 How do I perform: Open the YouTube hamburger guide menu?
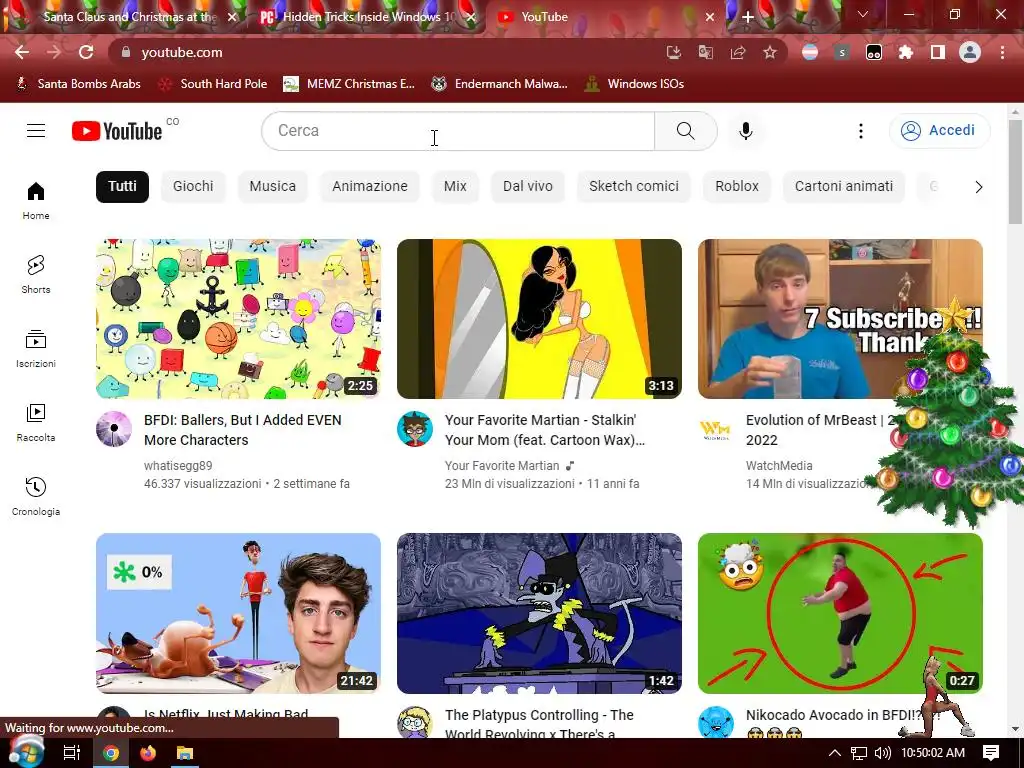click(36, 131)
